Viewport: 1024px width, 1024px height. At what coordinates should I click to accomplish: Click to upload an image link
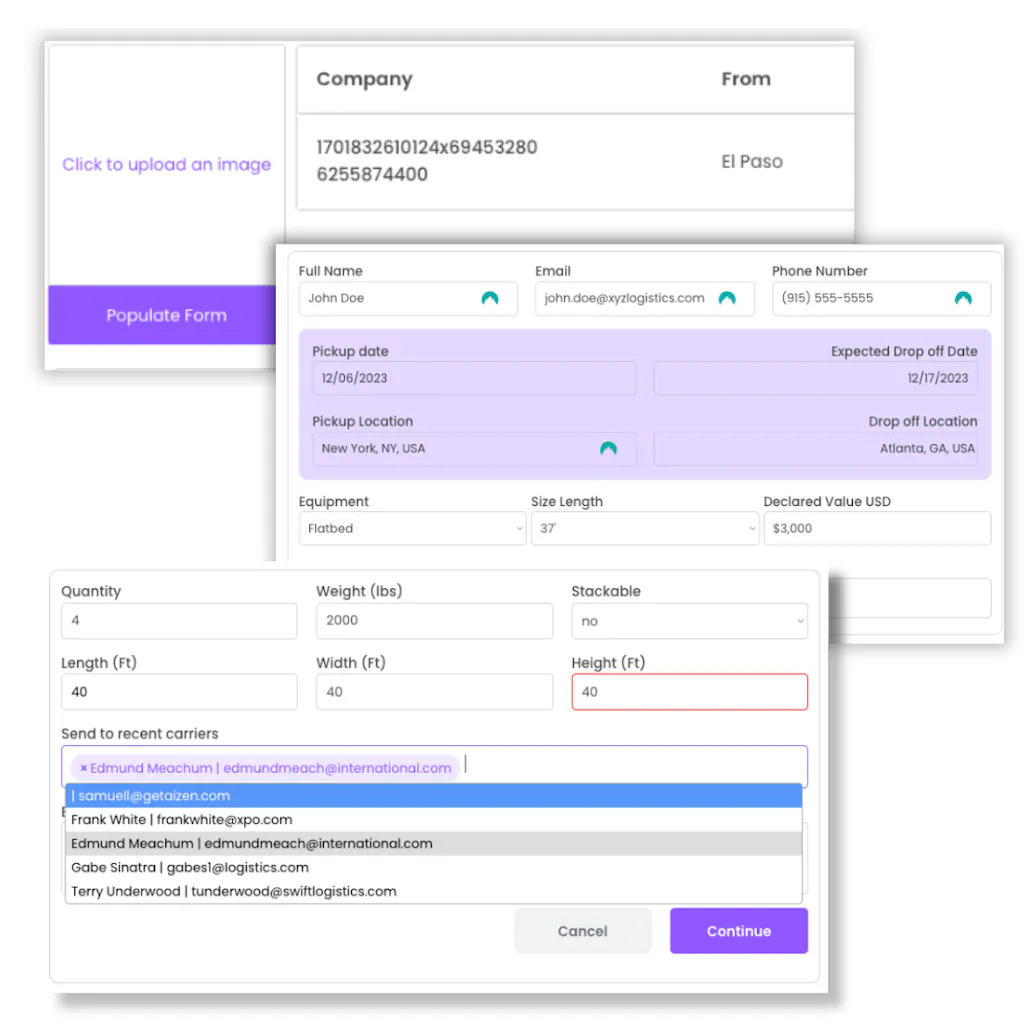[166, 165]
